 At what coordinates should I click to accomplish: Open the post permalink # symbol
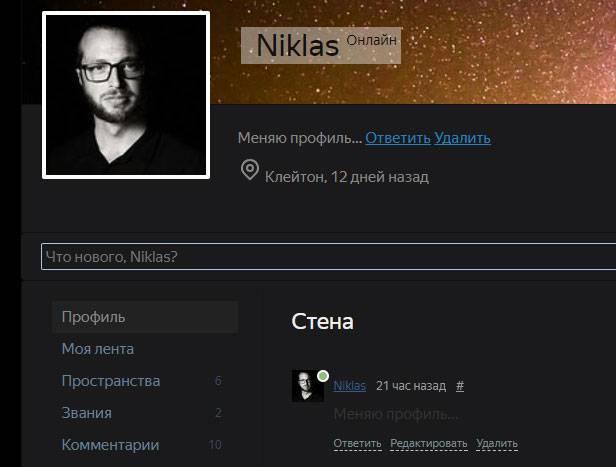(x=460, y=386)
